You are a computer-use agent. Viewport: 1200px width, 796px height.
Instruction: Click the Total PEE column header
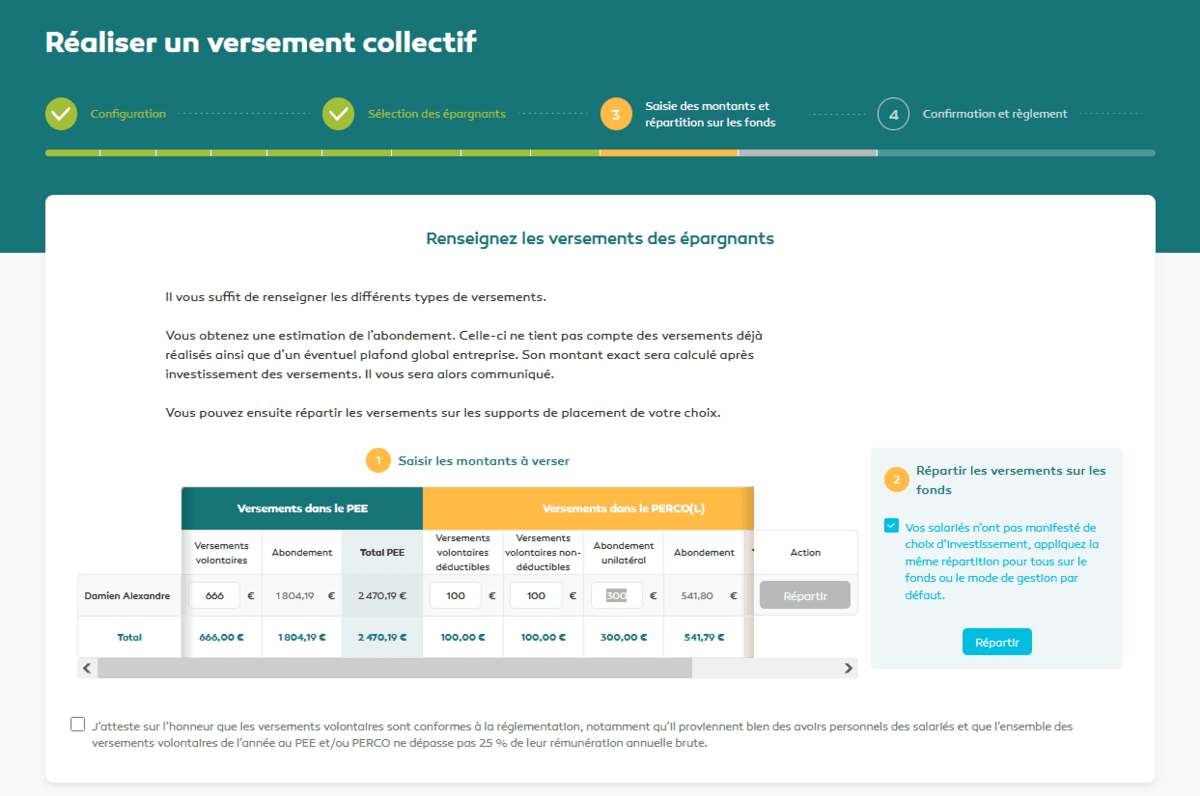pos(382,552)
